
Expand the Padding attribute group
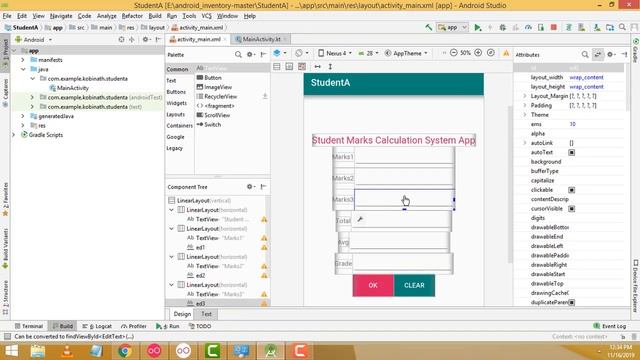click(524, 105)
